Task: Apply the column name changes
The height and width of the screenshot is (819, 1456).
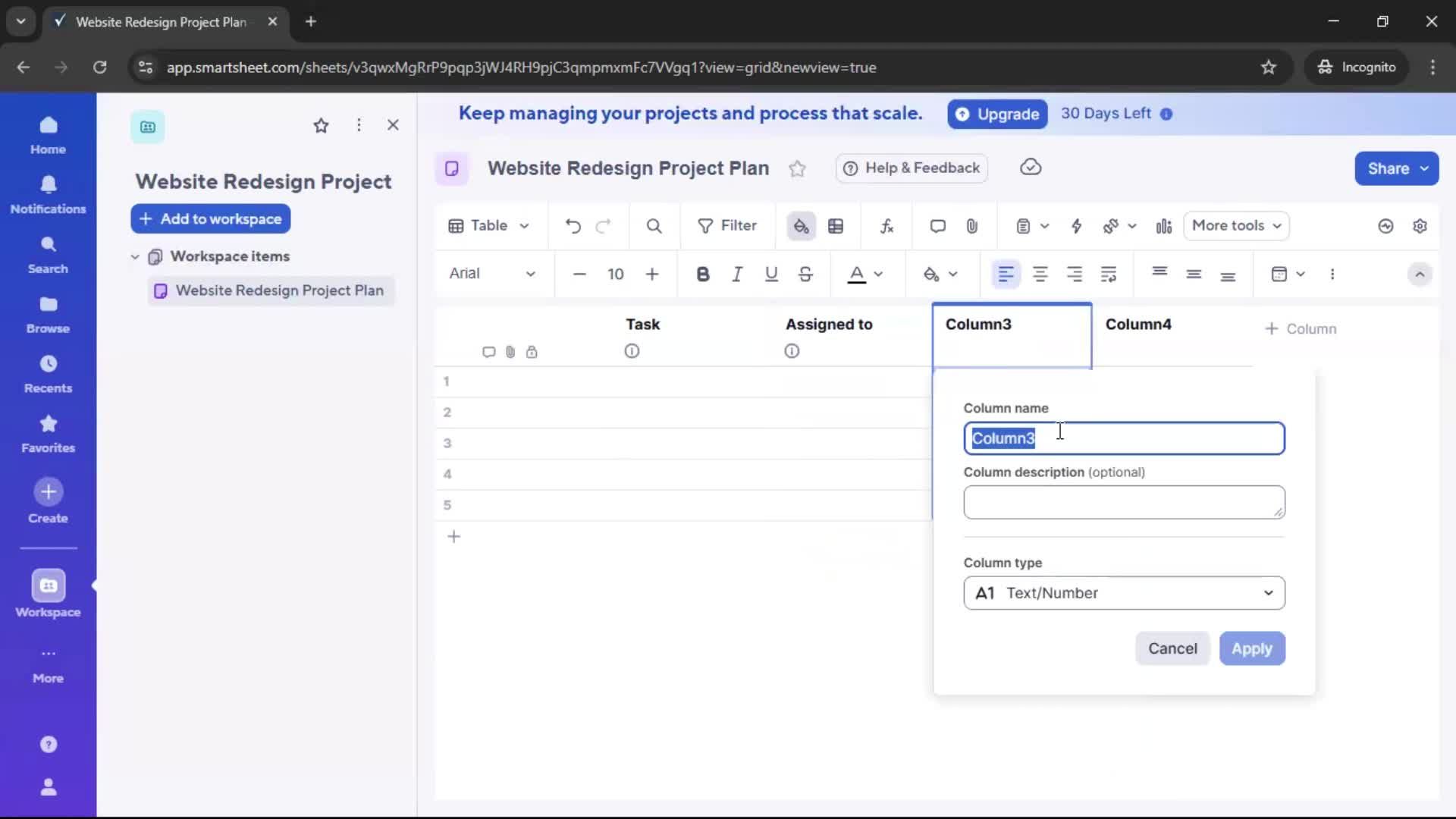Action: point(1252,649)
